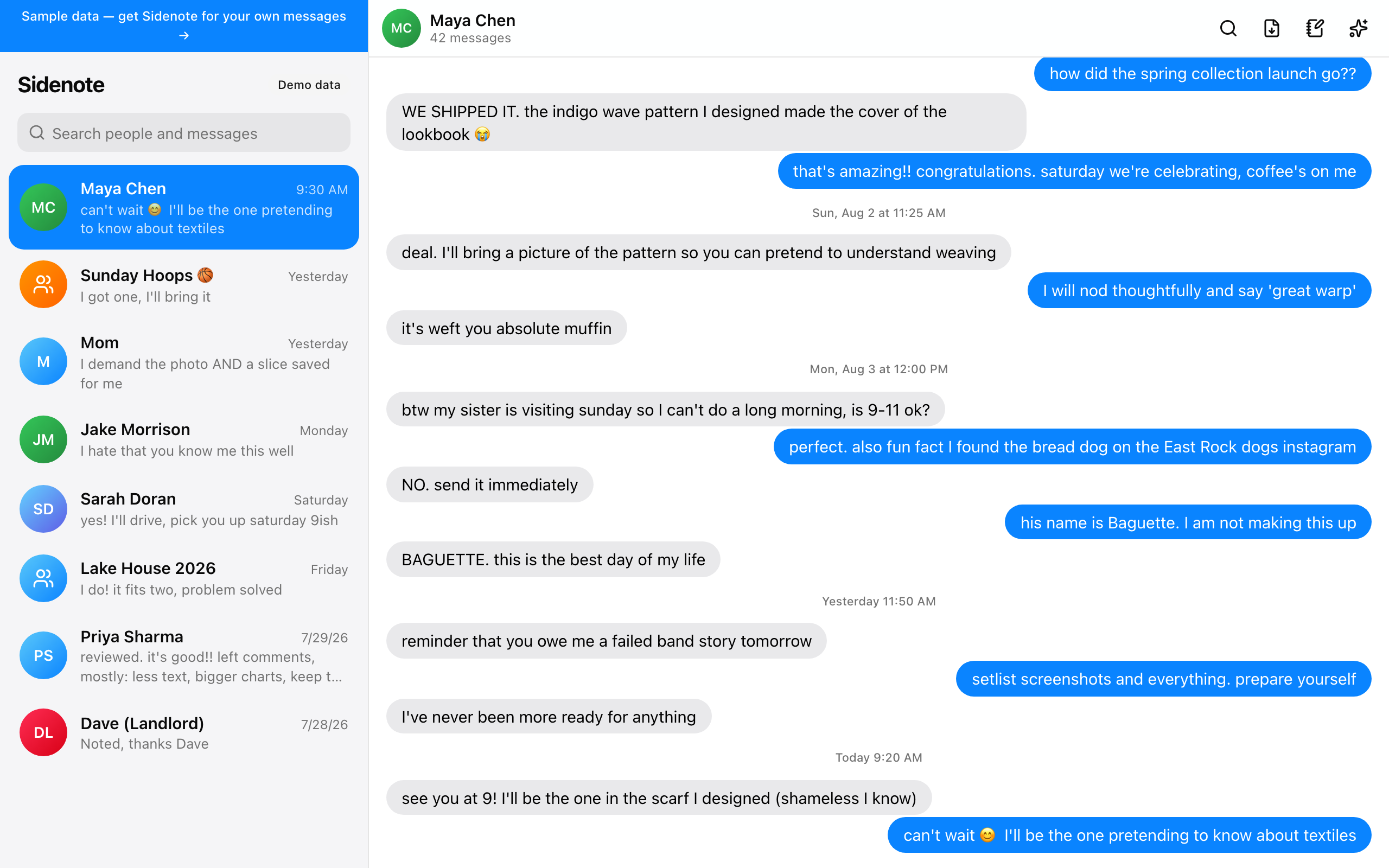
Task: Click the Lake House 2026 group avatar
Action: pyautogui.click(x=43, y=578)
